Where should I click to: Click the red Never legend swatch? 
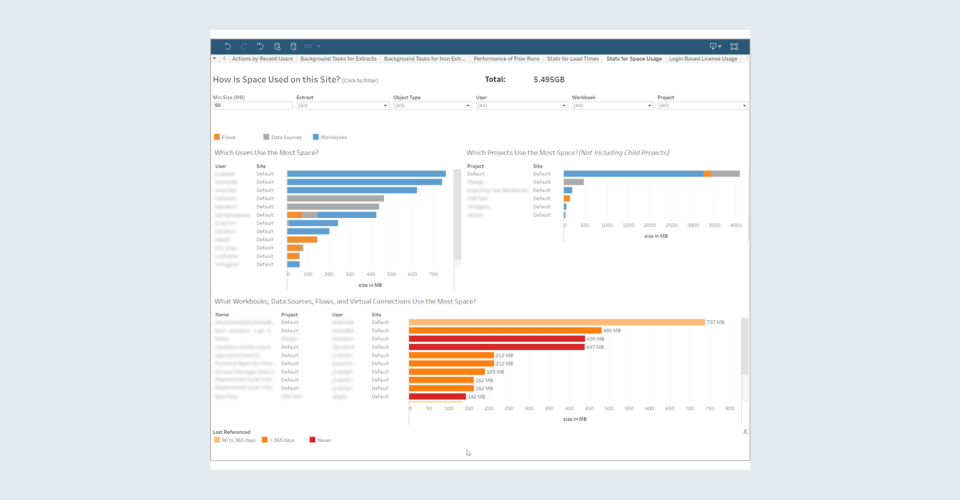(x=312, y=439)
